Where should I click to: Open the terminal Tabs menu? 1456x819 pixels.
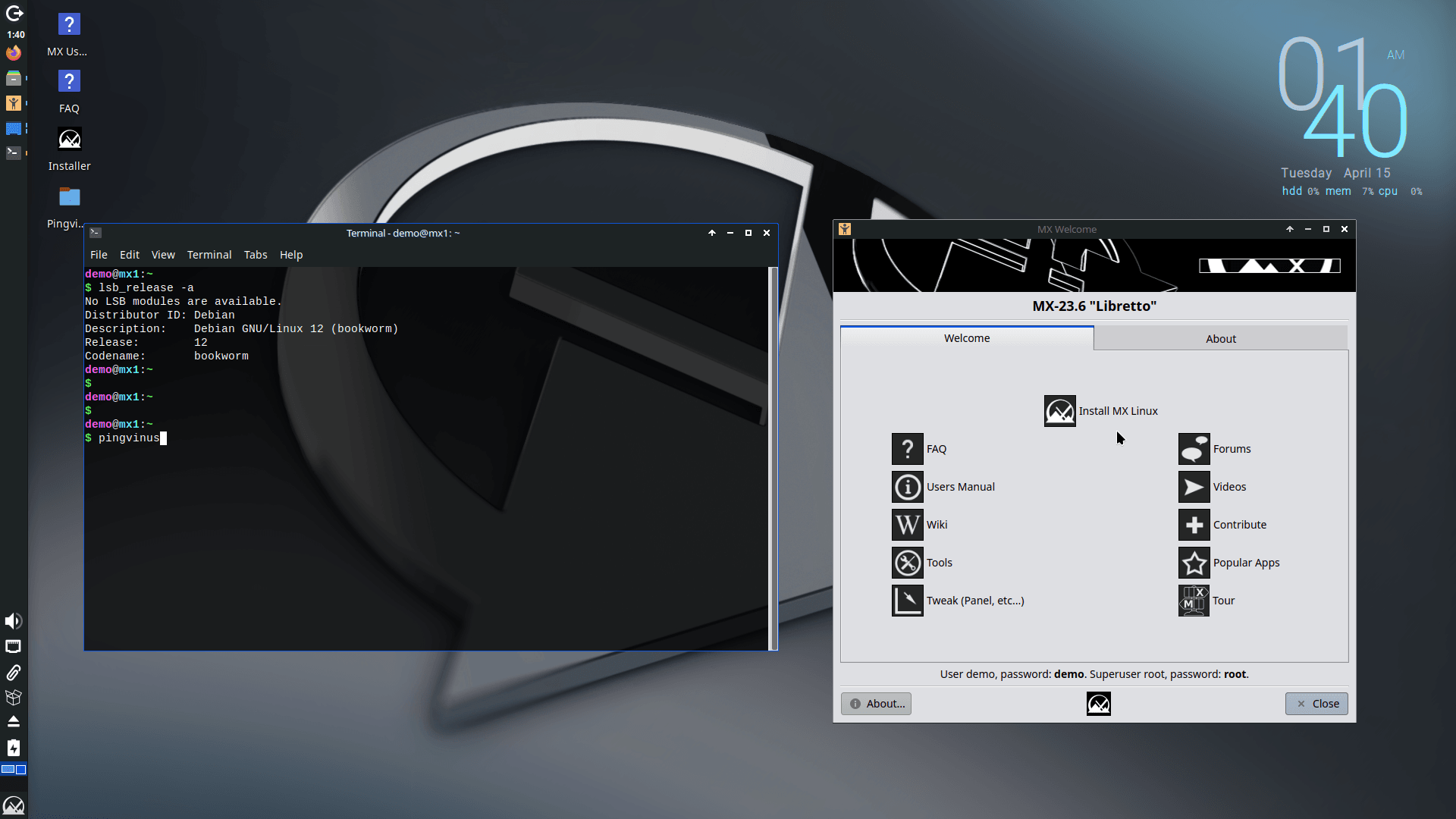[256, 255]
